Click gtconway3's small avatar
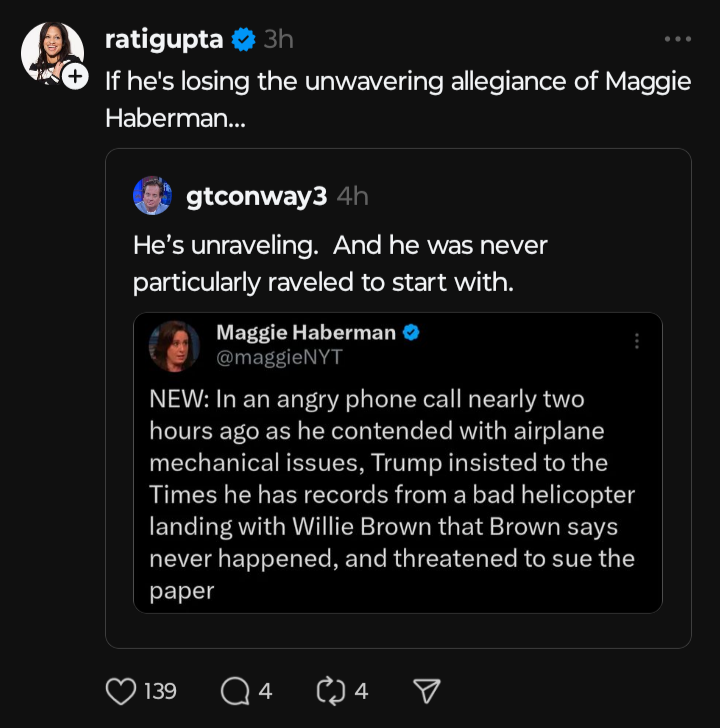720x728 pixels. click(x=152, y=195)
